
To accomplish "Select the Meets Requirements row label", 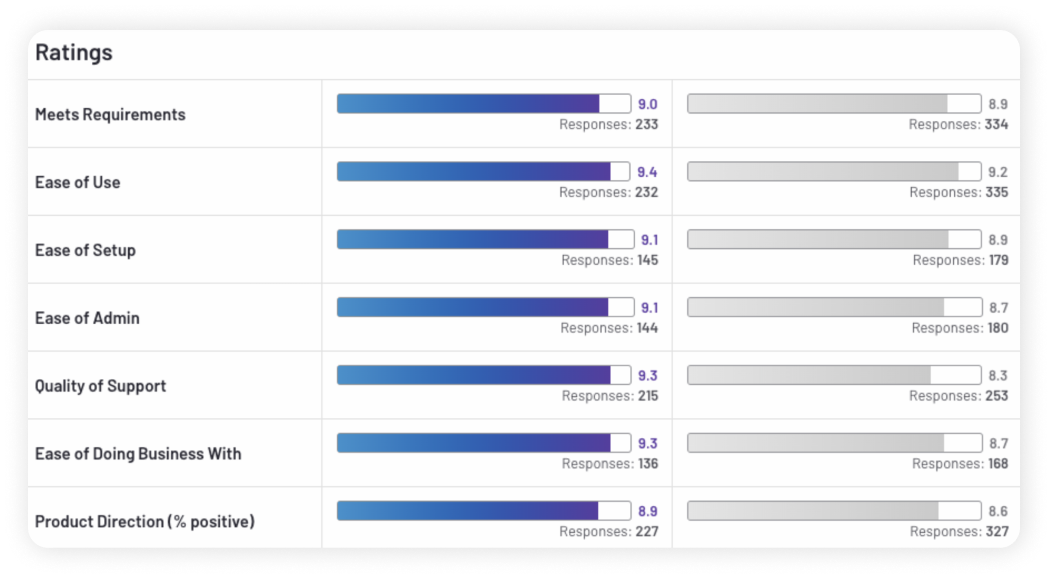I will [x=110, y=115].
